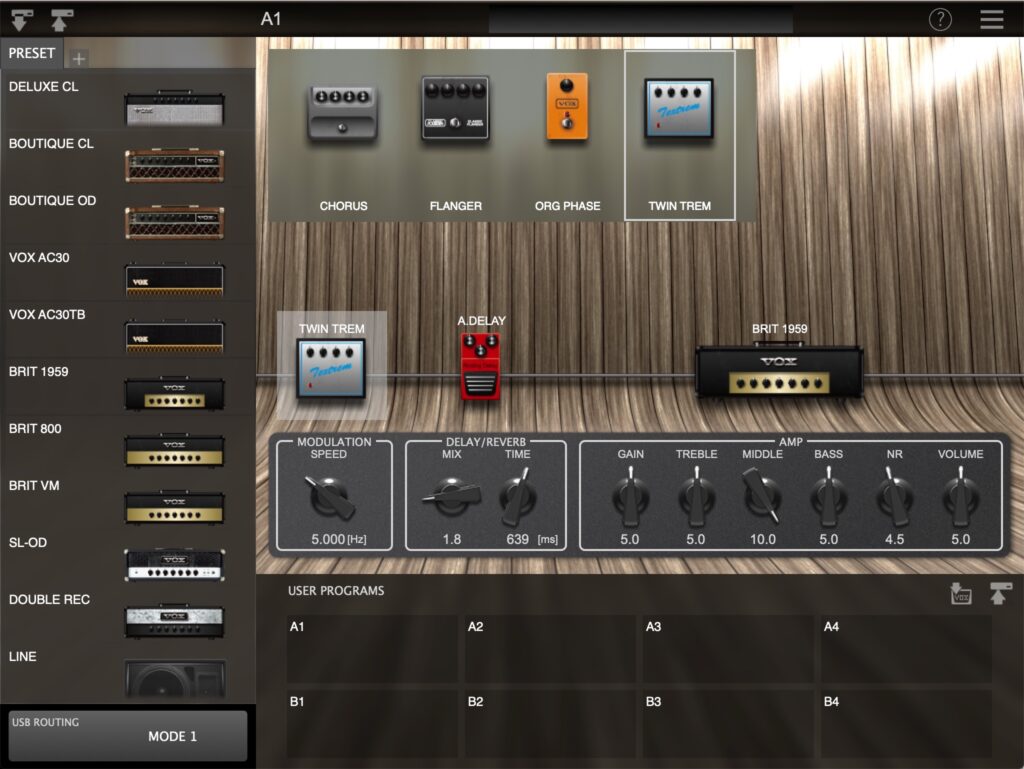
Task: Choose the VOX AC30 amp preset
Action: click(127, 273)
